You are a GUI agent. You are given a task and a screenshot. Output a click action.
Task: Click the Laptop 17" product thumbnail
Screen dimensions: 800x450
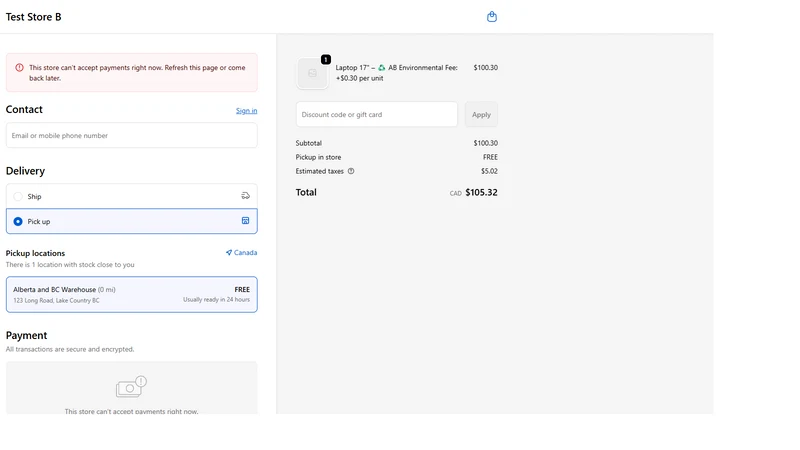point(312,73)
